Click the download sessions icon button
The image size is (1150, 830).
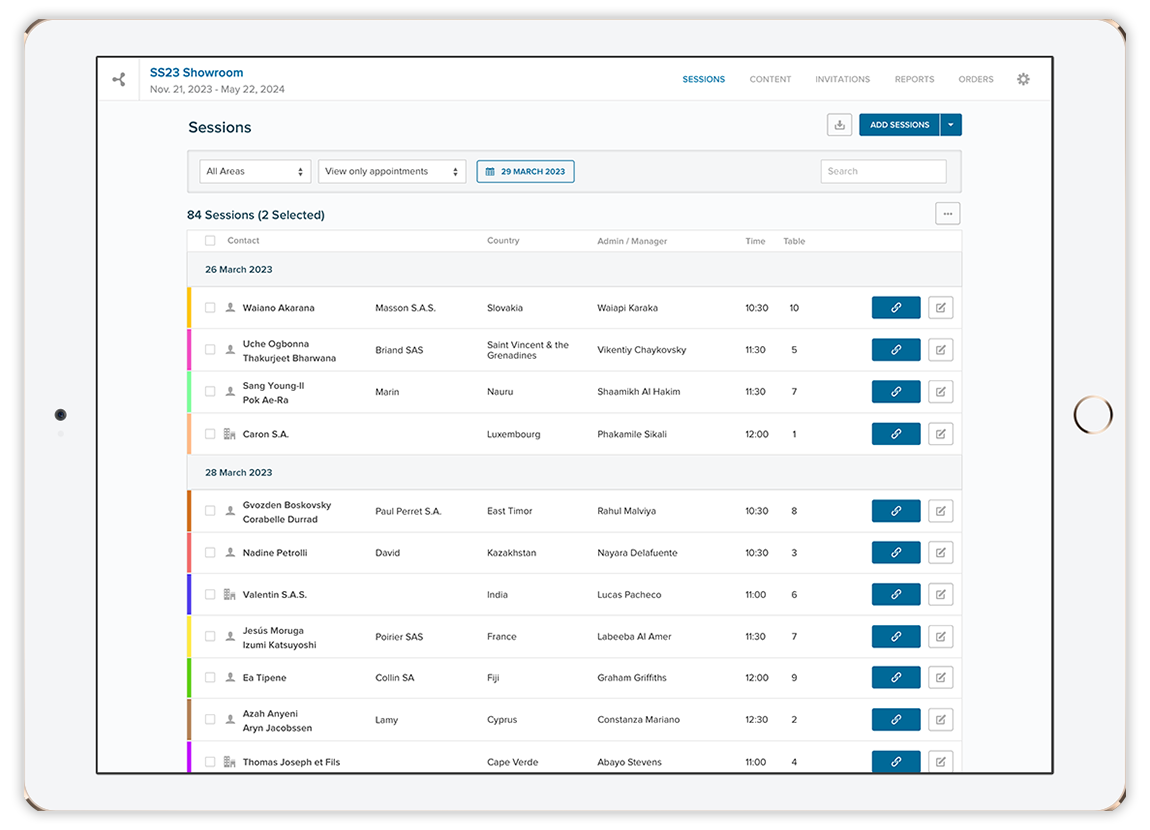pos(840,125)
